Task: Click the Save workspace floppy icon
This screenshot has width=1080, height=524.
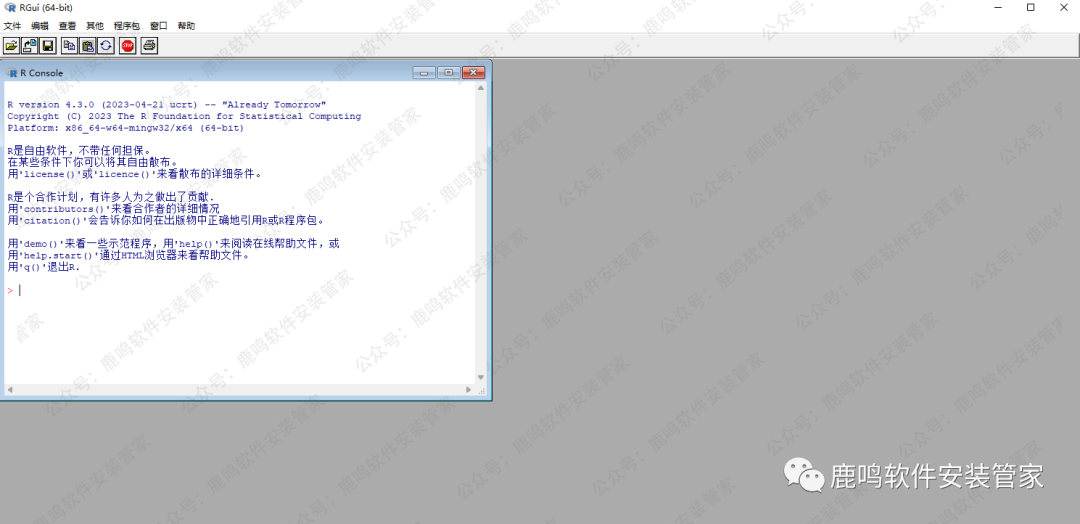Action: click(x=48, y=45)
